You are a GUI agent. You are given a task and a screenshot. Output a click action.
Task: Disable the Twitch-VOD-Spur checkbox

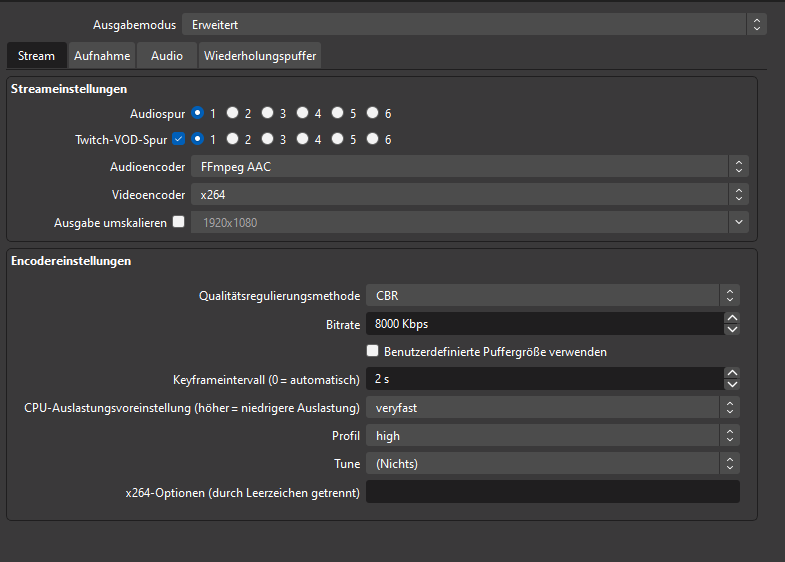[178, 139]
